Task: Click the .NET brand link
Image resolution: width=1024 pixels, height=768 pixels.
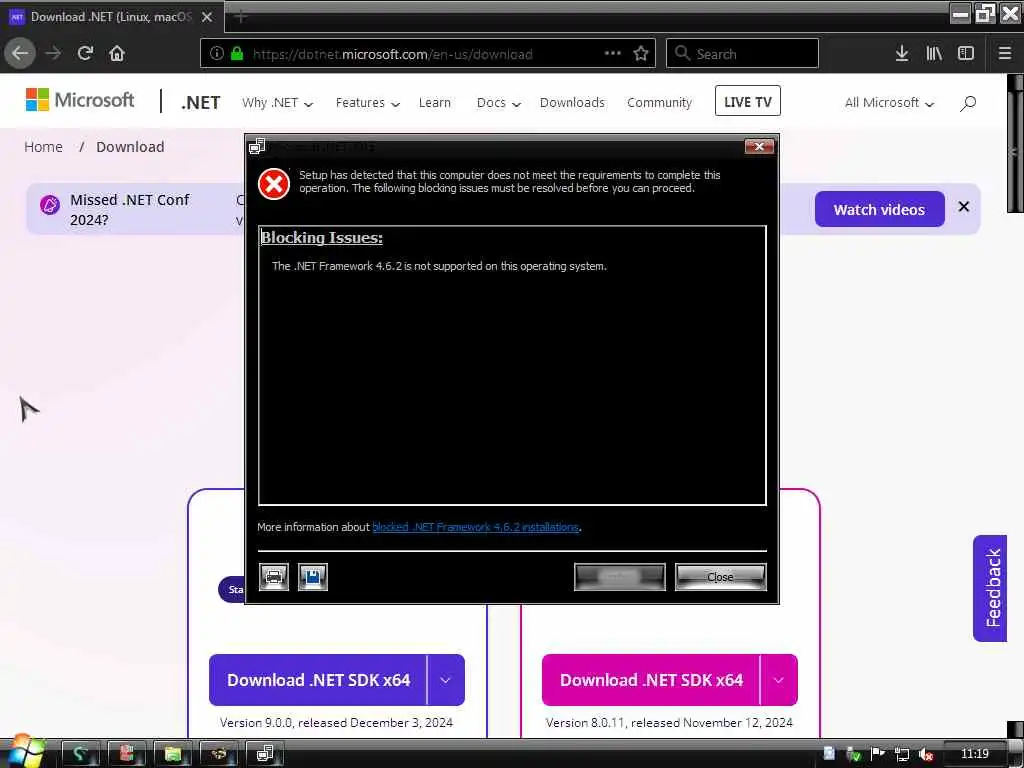Action: [201, 103]
